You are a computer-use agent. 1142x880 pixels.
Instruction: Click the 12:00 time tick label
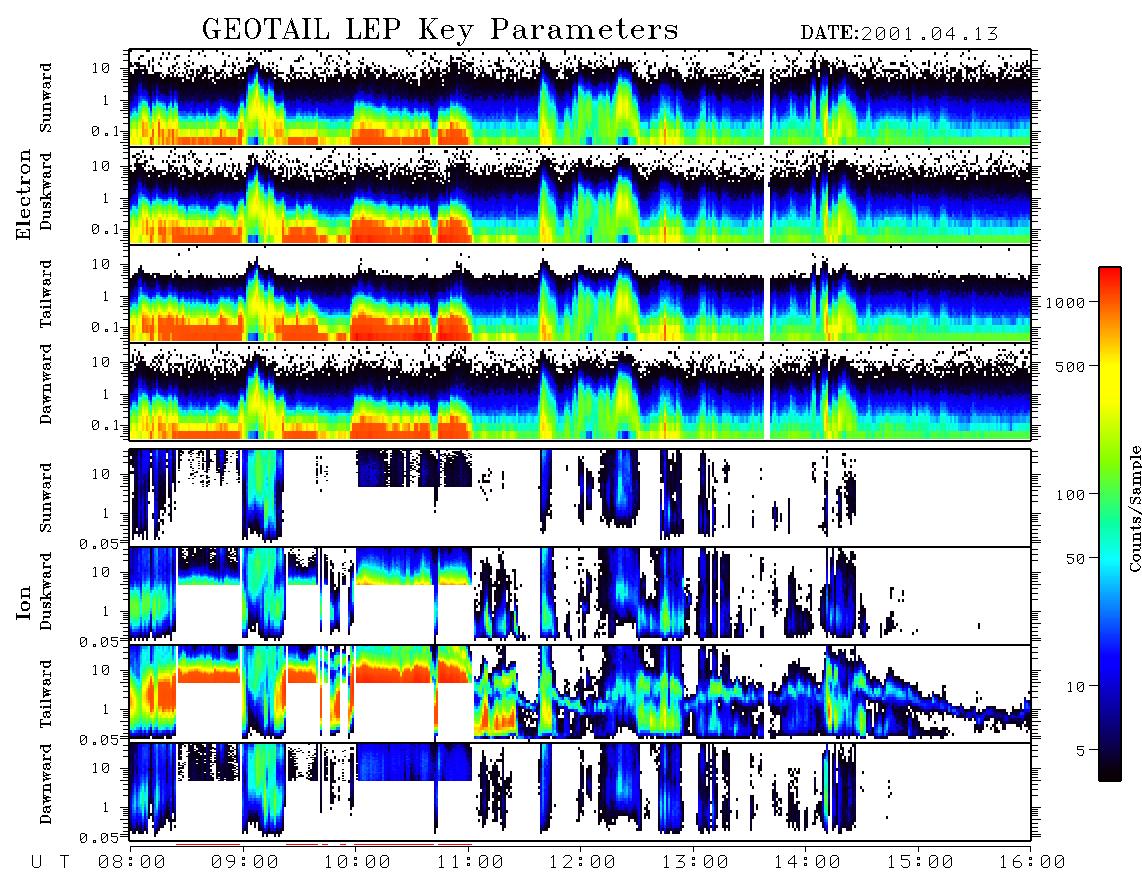tap(582, 862)
